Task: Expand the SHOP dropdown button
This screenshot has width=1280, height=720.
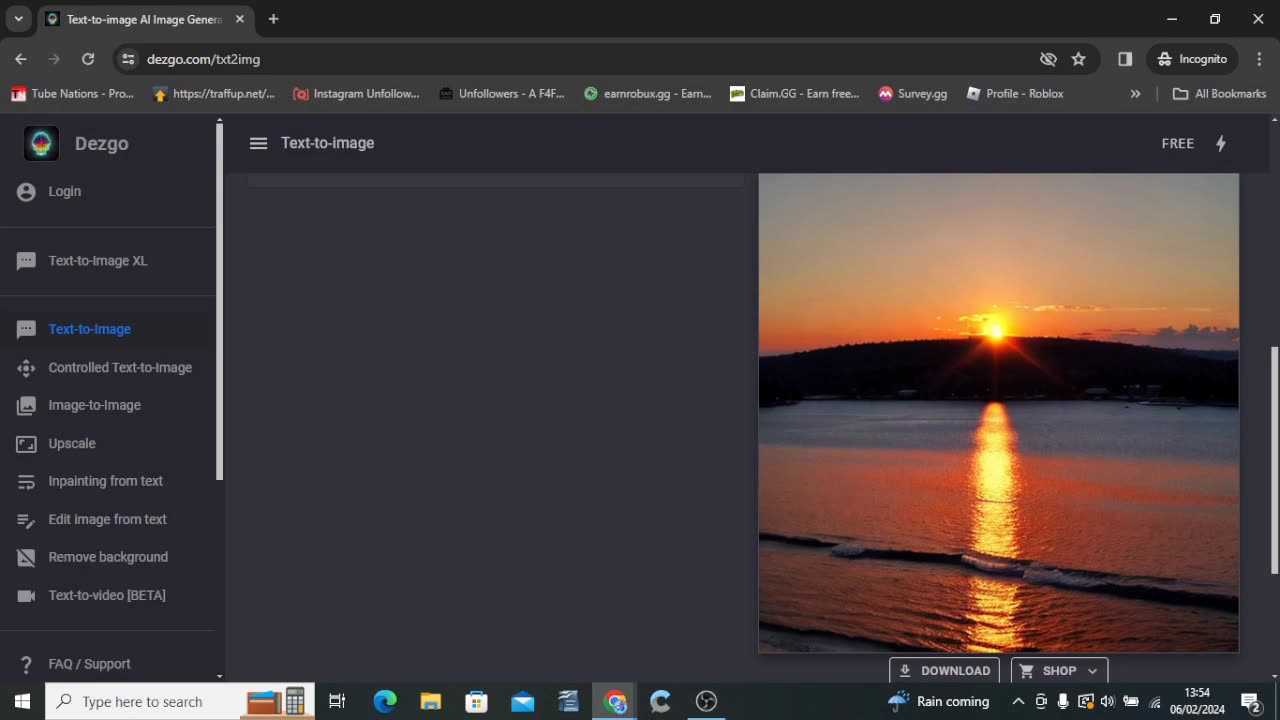Action: click(x=1059, y=671)
